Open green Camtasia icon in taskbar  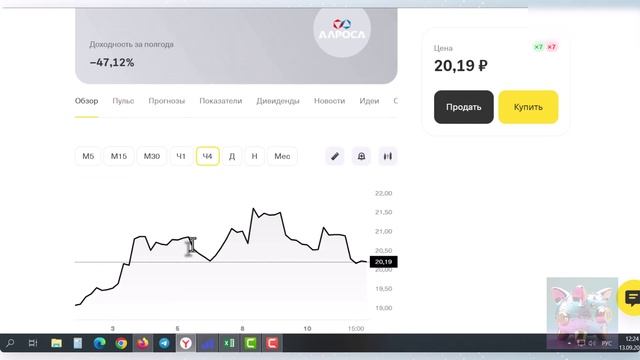pos(251,343)
